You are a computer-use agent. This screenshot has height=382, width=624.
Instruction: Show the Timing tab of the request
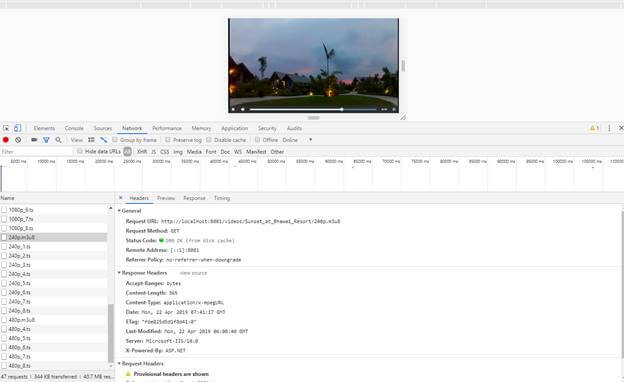(222, 198)
